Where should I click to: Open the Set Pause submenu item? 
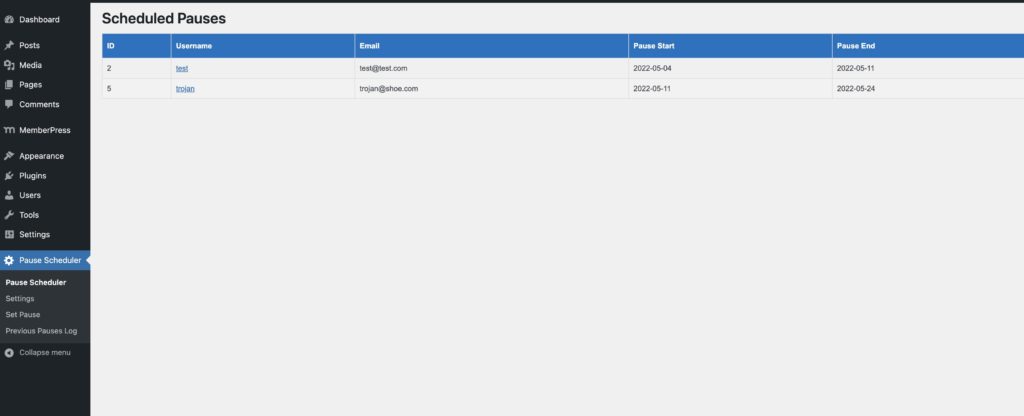click(x=23, y=314)
